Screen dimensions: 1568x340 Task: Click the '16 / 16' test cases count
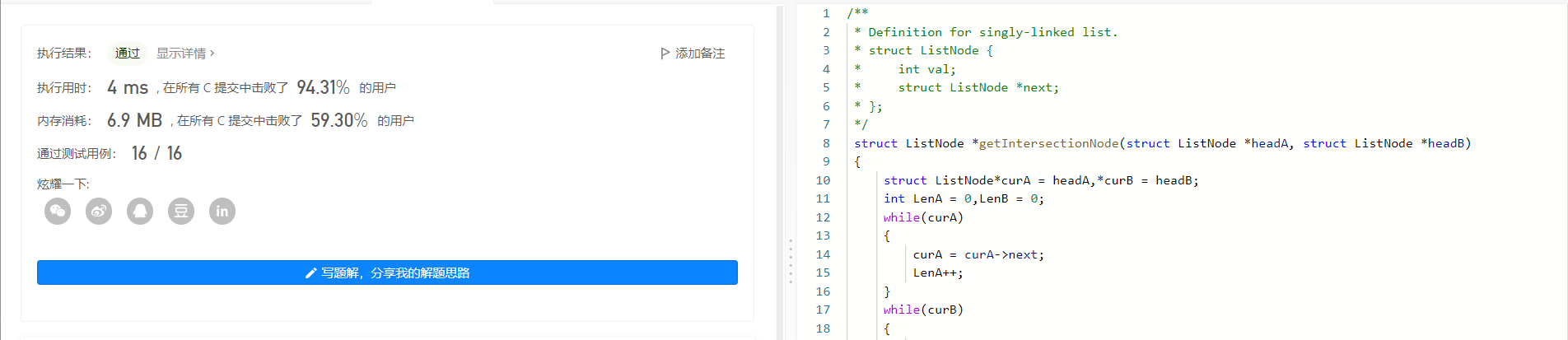156,153
